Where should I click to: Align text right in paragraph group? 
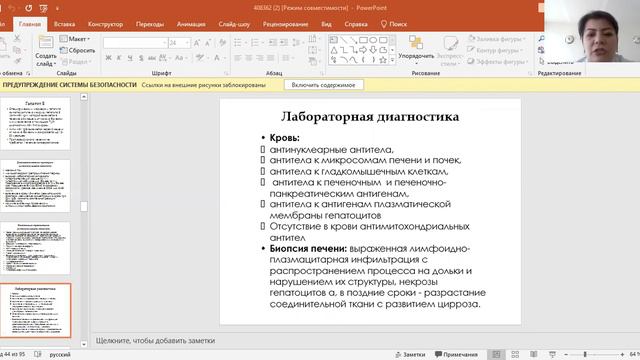point(260,58)
